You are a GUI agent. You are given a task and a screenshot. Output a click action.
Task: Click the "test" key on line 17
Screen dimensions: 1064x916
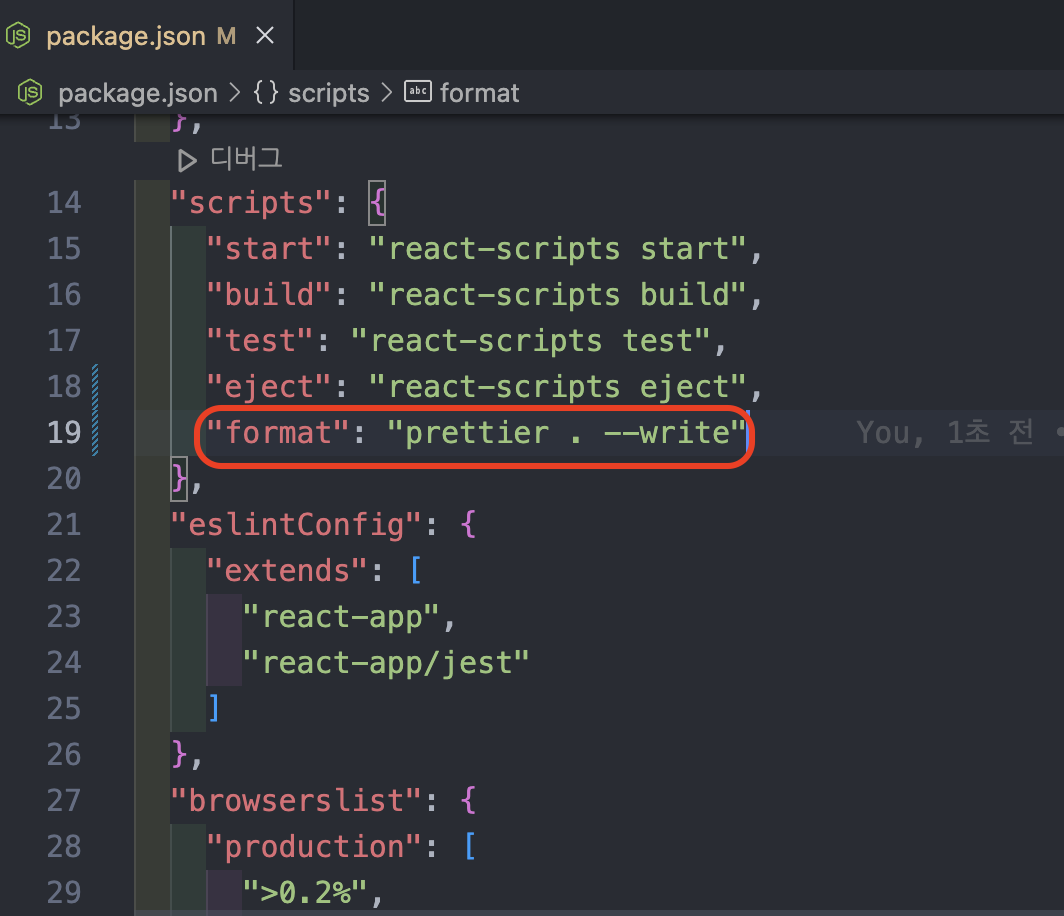pyautogui.click(x=260, y=341)
